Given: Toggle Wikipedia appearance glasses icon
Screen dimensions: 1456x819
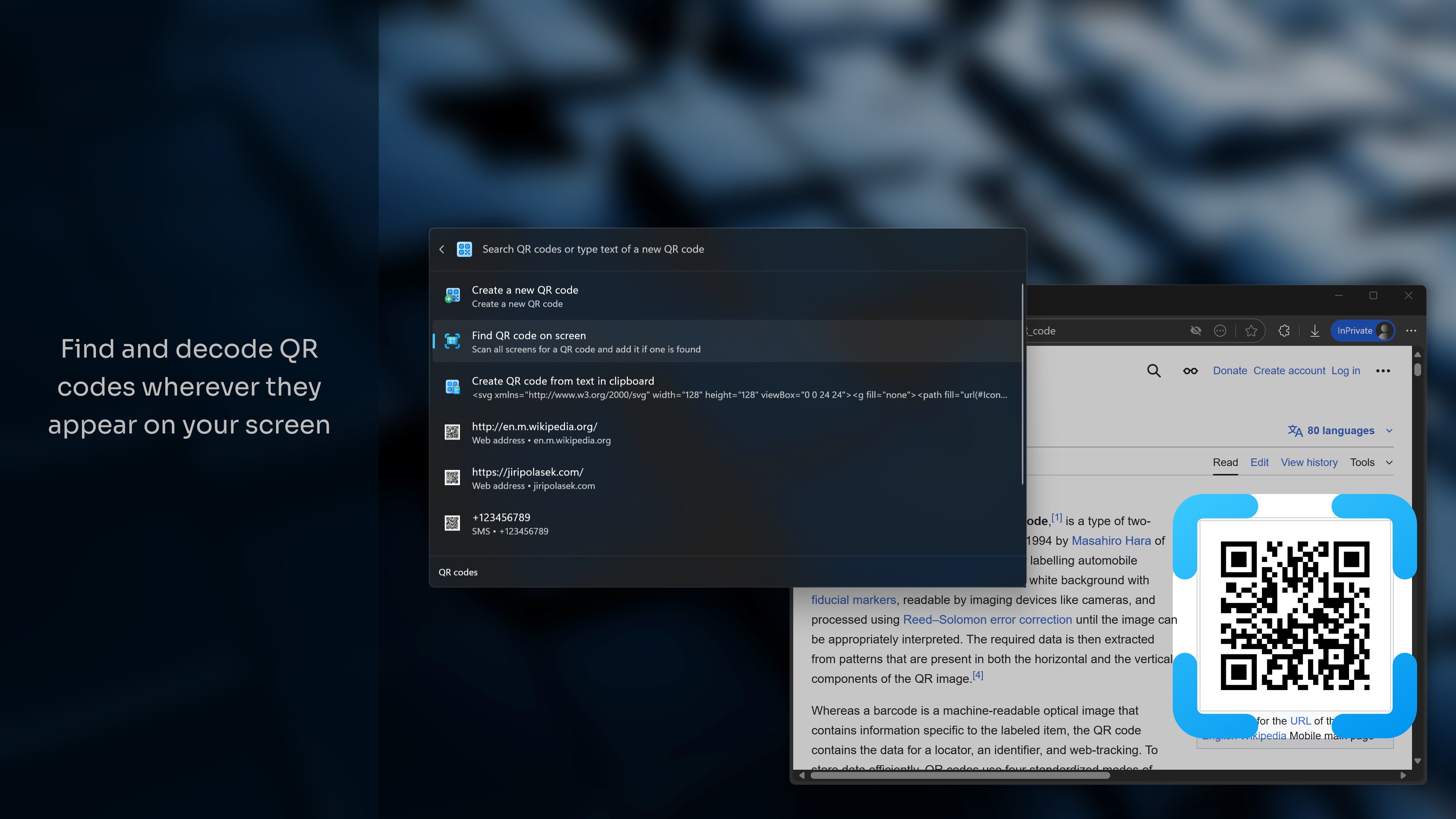Looking at the screenshot, I should [1190, 371].
